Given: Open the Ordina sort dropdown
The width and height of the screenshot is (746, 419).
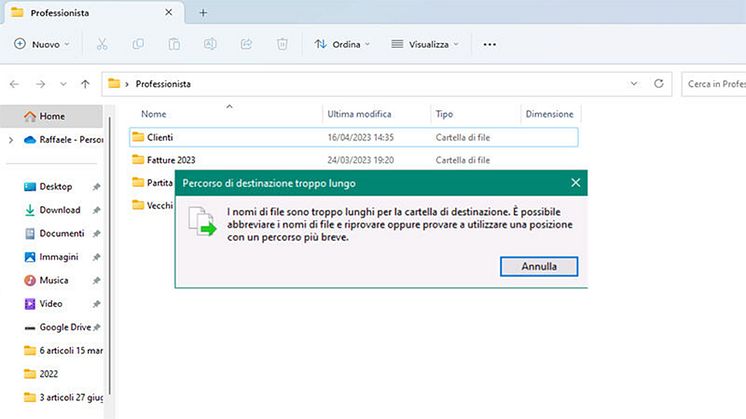Looking at the screenshot, I should [342, 44].
